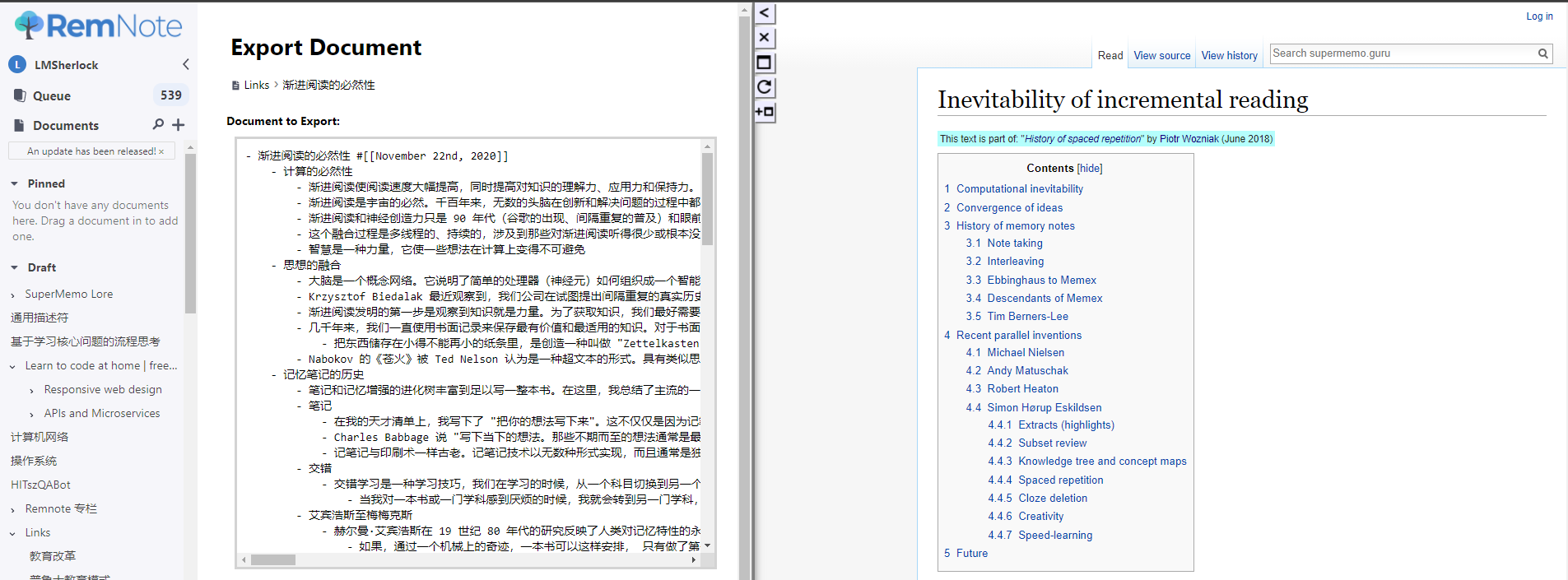
Task: Click the add-pane plus square icon
Action: 765,112
